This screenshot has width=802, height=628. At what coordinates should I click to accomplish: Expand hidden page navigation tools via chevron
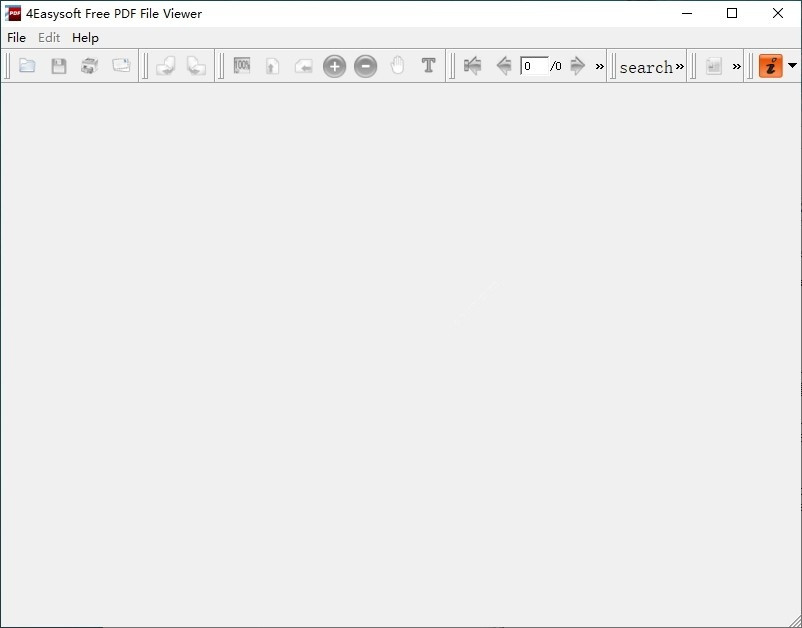pyautogui.click(x=599, y=66)
